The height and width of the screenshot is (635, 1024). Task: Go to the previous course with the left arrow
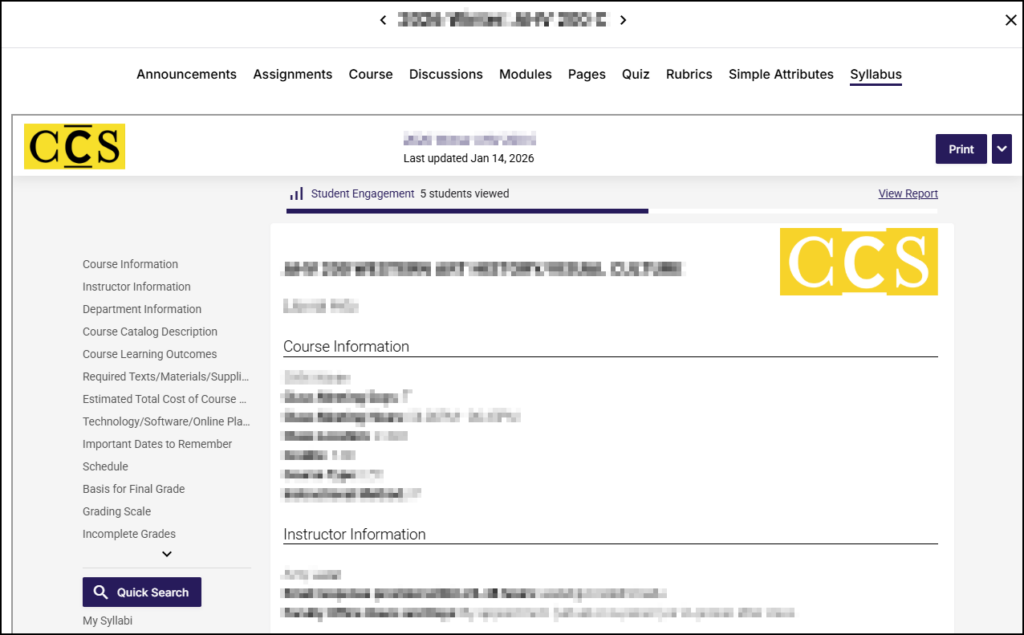pos(382,19)
